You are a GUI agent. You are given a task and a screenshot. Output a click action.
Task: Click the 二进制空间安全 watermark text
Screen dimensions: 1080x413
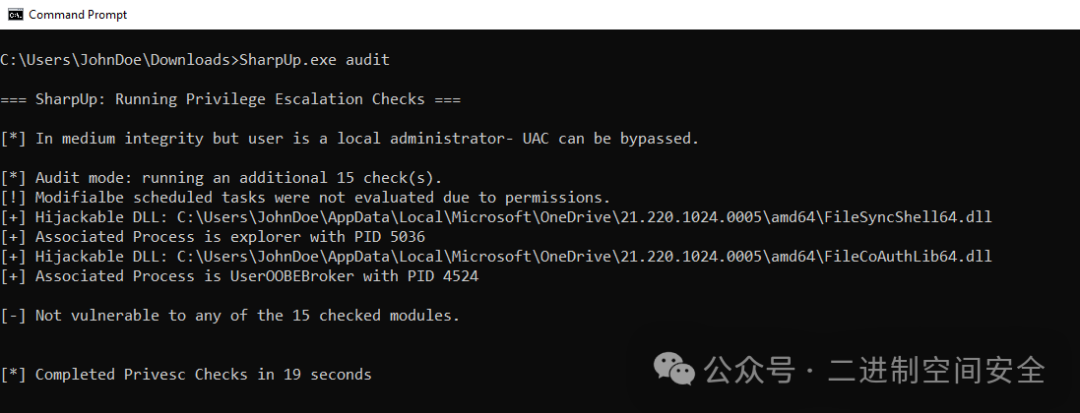click(x=936, y=370)
